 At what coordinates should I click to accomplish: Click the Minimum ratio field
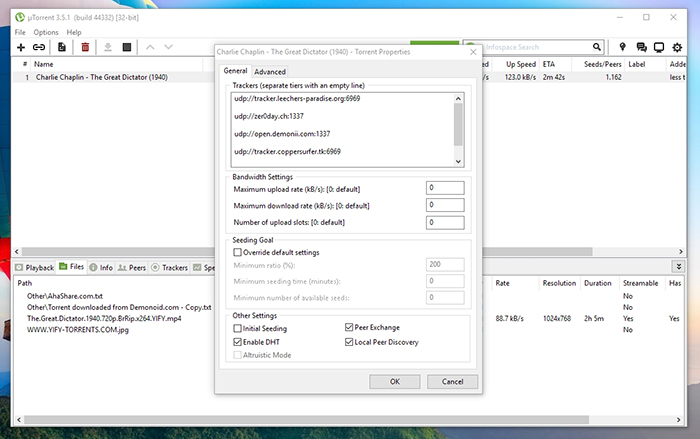(445, 264)
